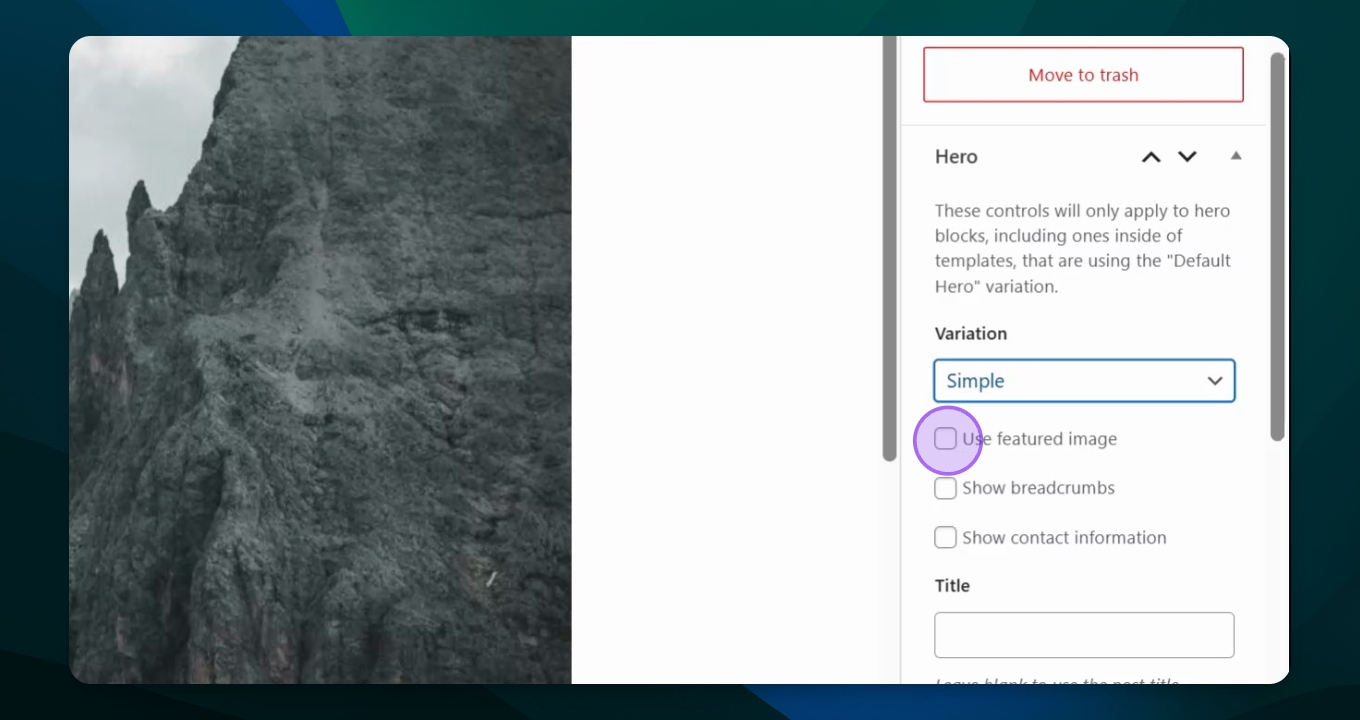The height and width of the screenshot is (720, 1360).
Task: Tick the Show breadcrumbs checkbox
Action: 945,488
